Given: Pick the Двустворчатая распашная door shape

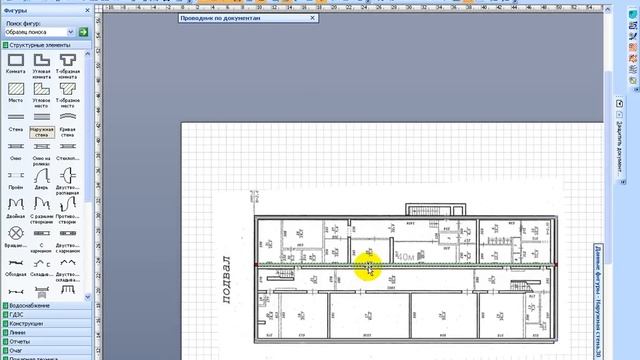Looking at the screenshot, I should coord(67,181).
